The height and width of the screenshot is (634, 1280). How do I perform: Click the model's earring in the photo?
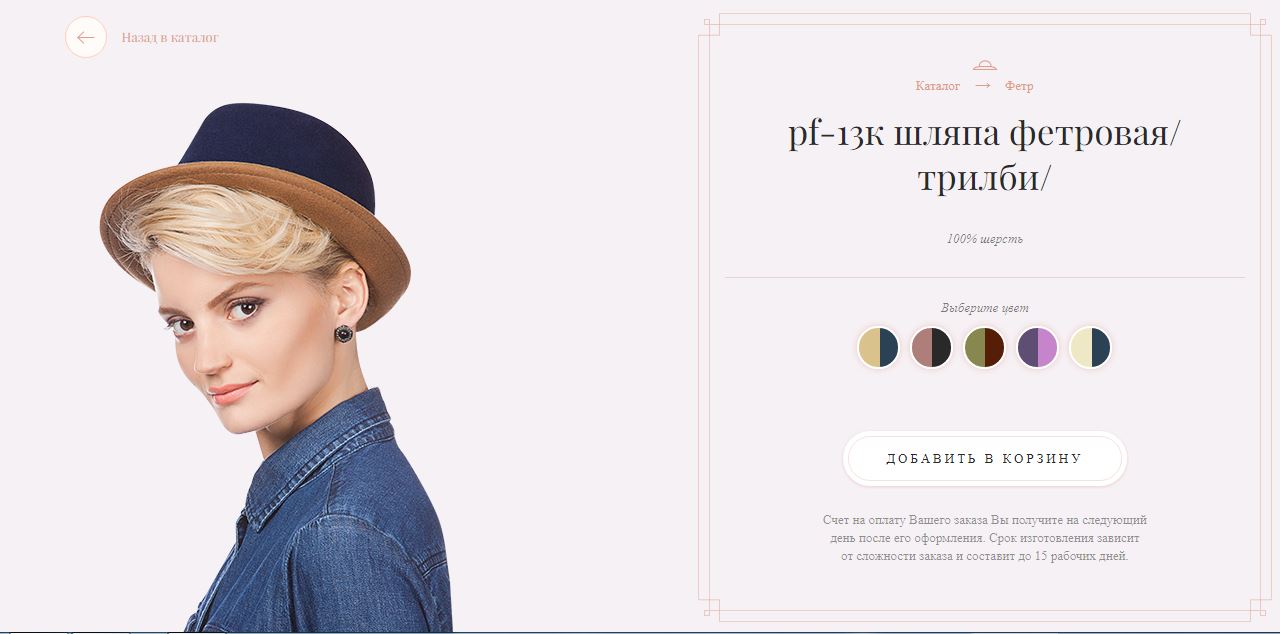344,333
